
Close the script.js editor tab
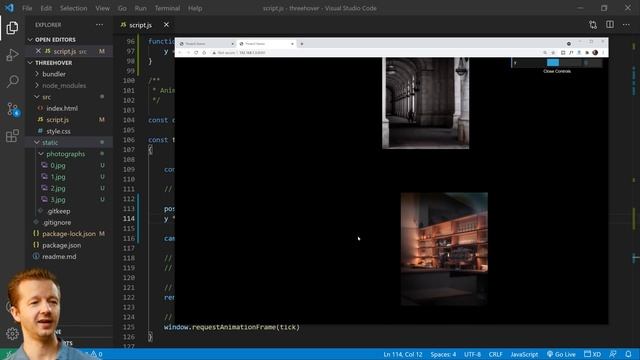166,25
